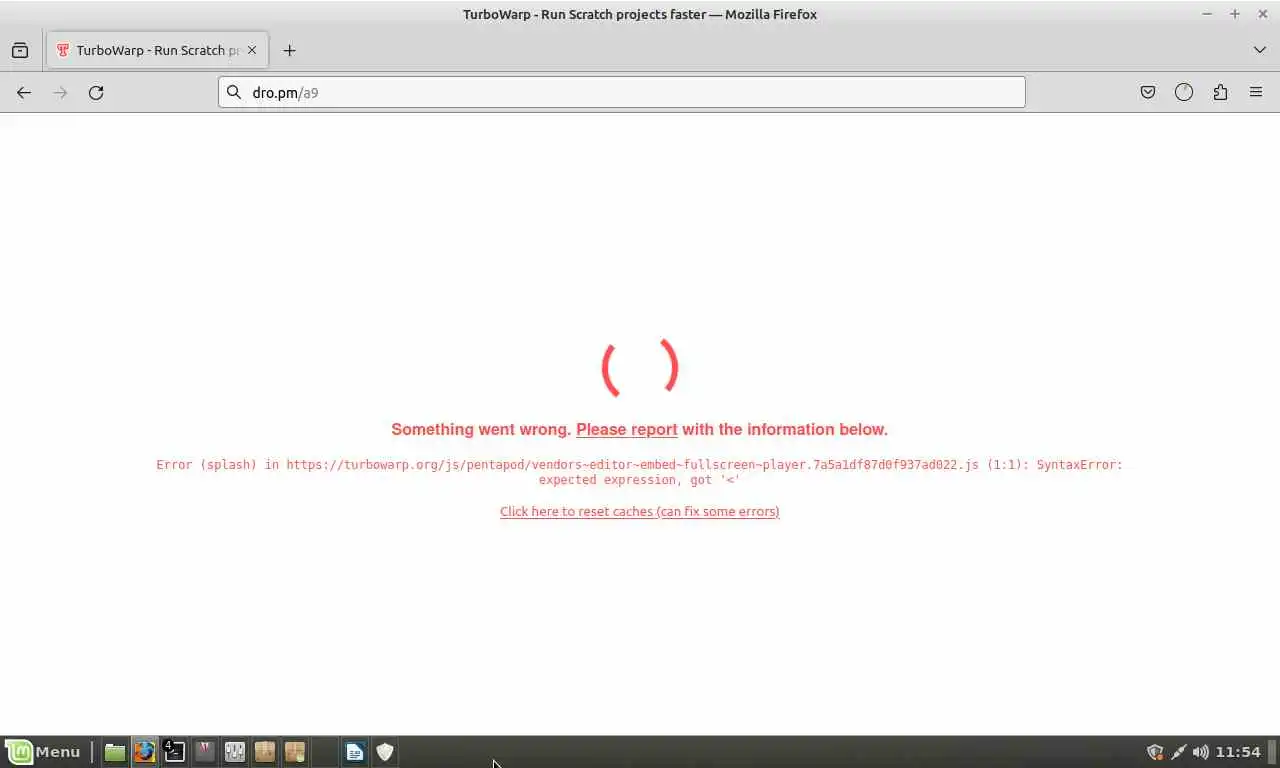Open the terminal in the taskbar
Viewport: 1280px width, 768px height.
pos(175,752)
